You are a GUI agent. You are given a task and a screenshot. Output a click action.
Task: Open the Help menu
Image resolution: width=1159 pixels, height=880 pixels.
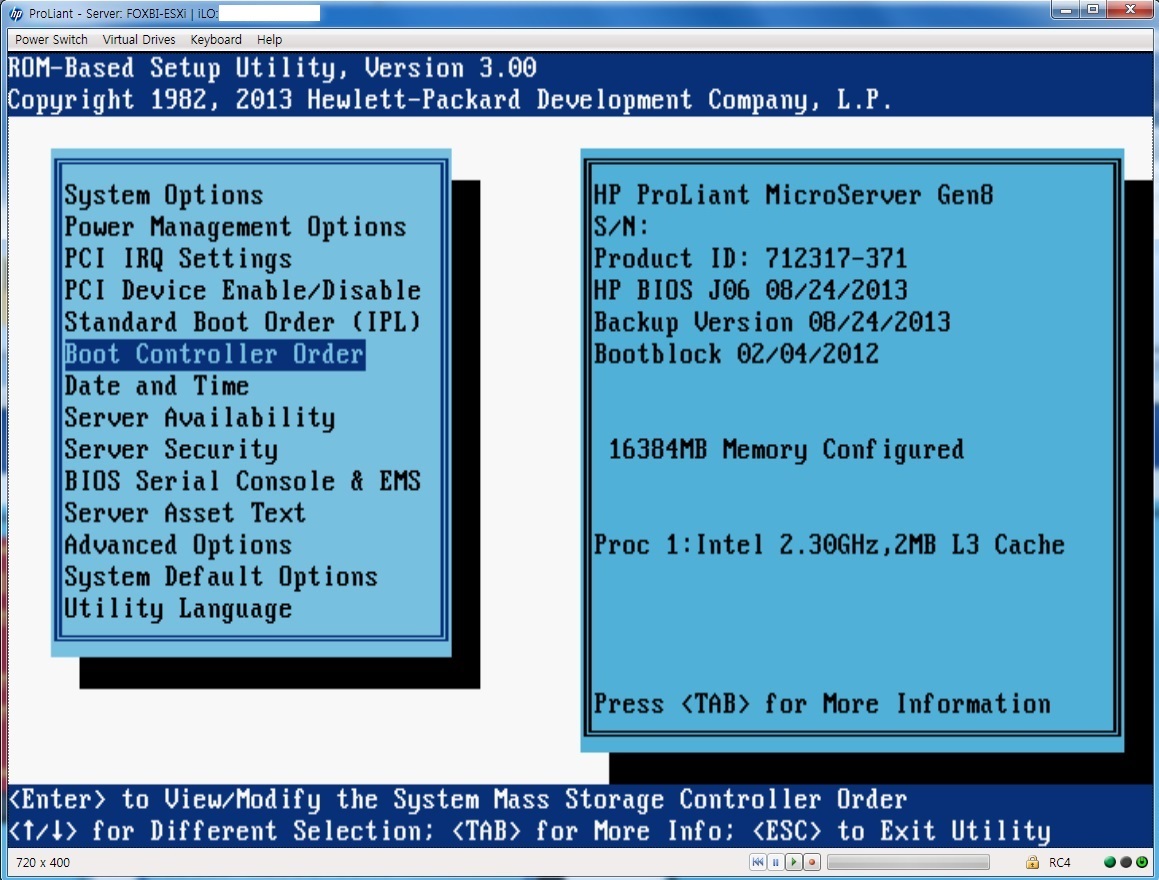(269, 39)
